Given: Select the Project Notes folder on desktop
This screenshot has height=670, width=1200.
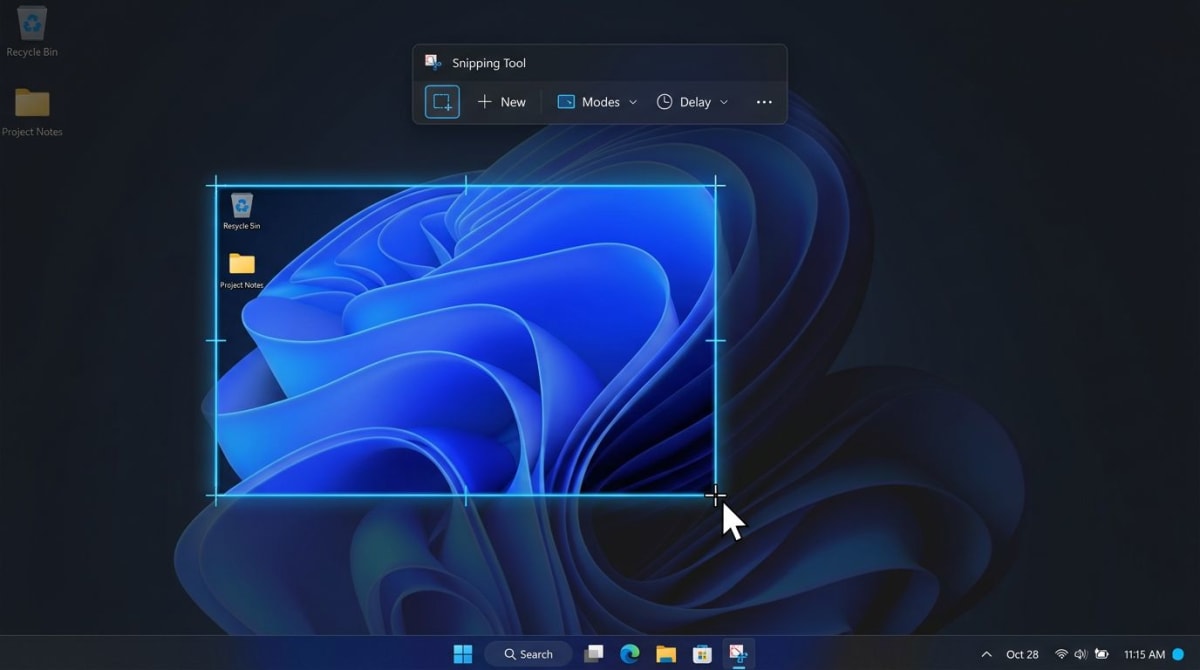Looking at the screenshot, I should [32, 111].
